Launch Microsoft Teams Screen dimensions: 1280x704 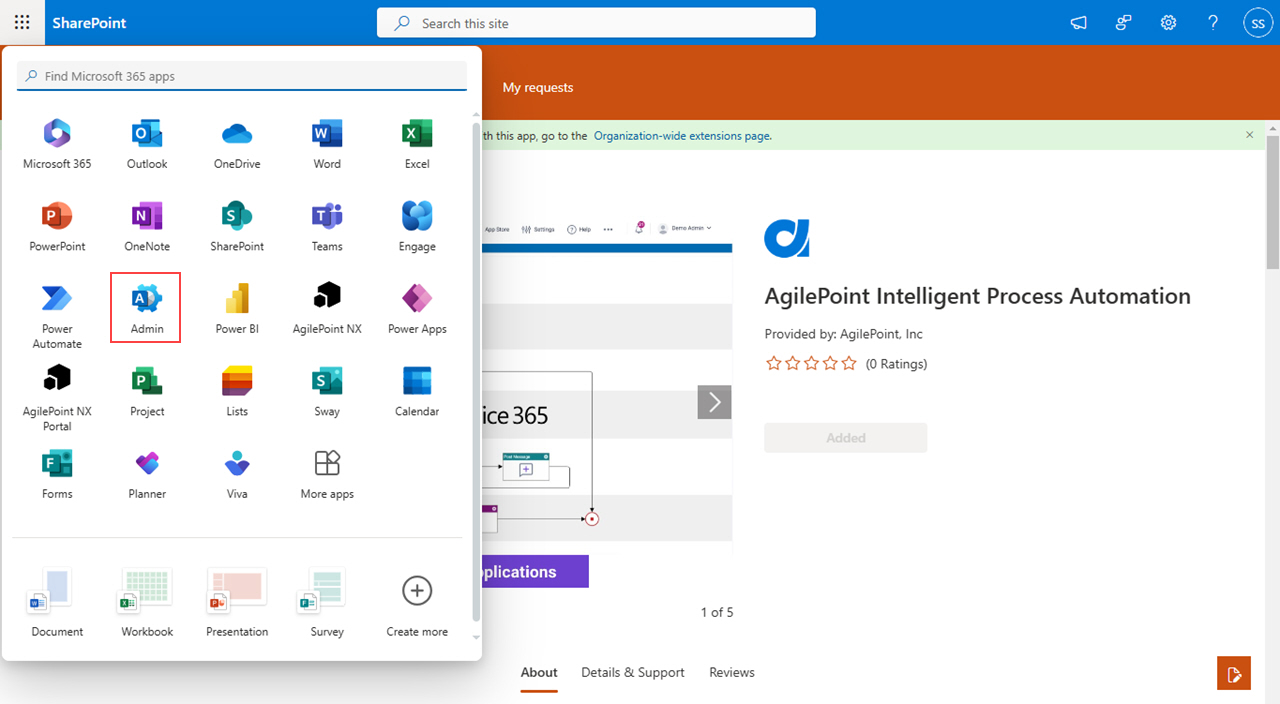coord(327,226)
